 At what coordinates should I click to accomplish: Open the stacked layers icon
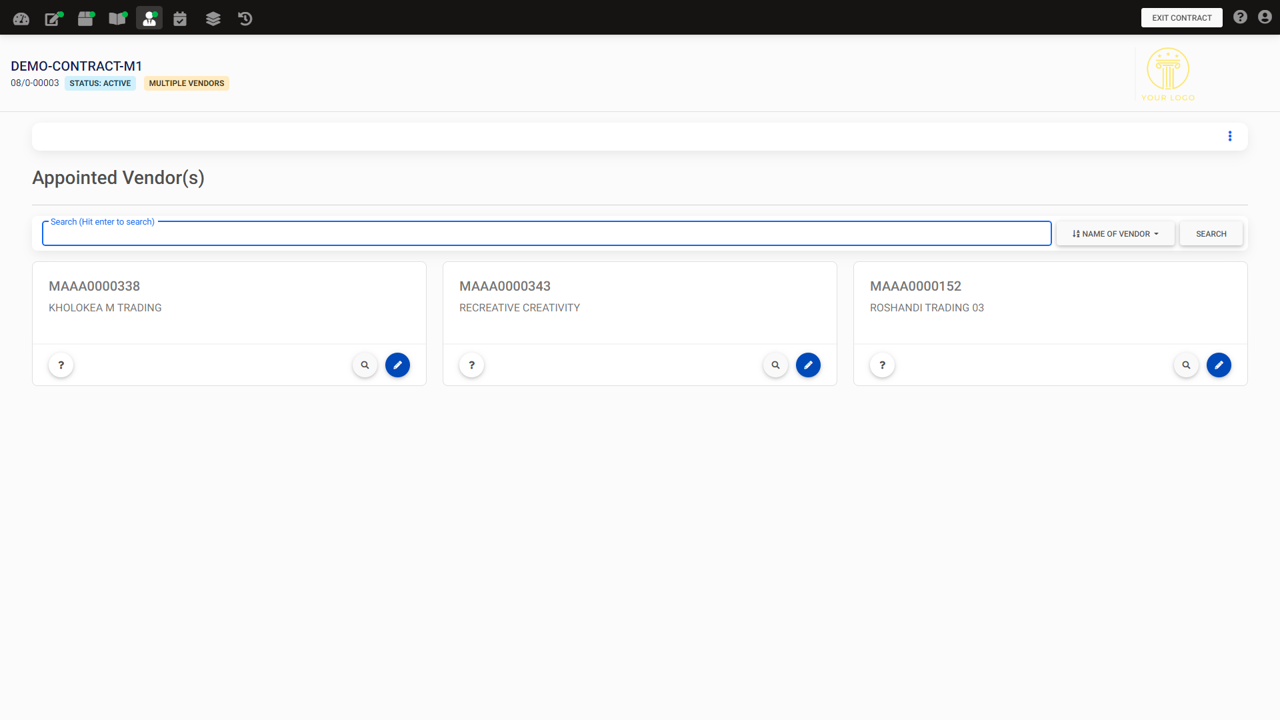[213, 18]
